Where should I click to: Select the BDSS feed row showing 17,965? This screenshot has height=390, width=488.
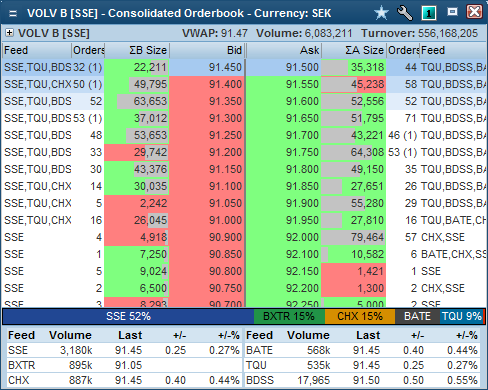pyautogui.click(x=362, y=380)
